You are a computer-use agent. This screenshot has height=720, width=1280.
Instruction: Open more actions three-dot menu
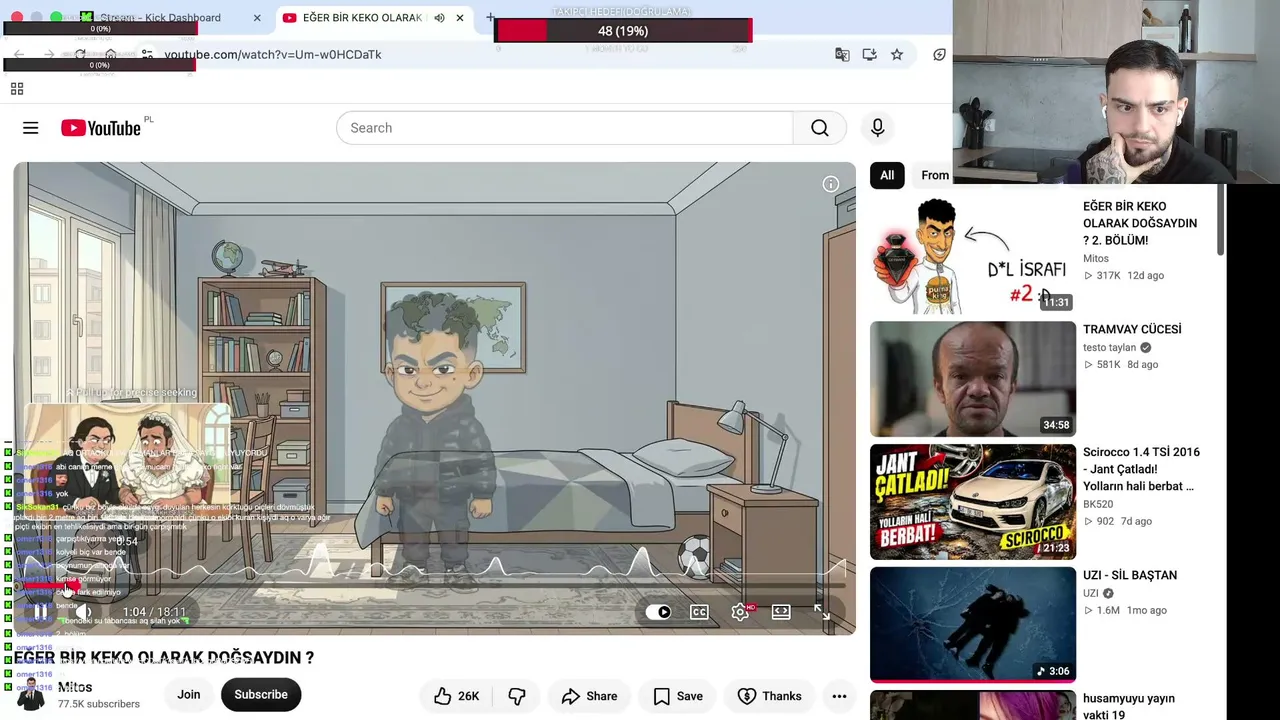click(839, 696)
